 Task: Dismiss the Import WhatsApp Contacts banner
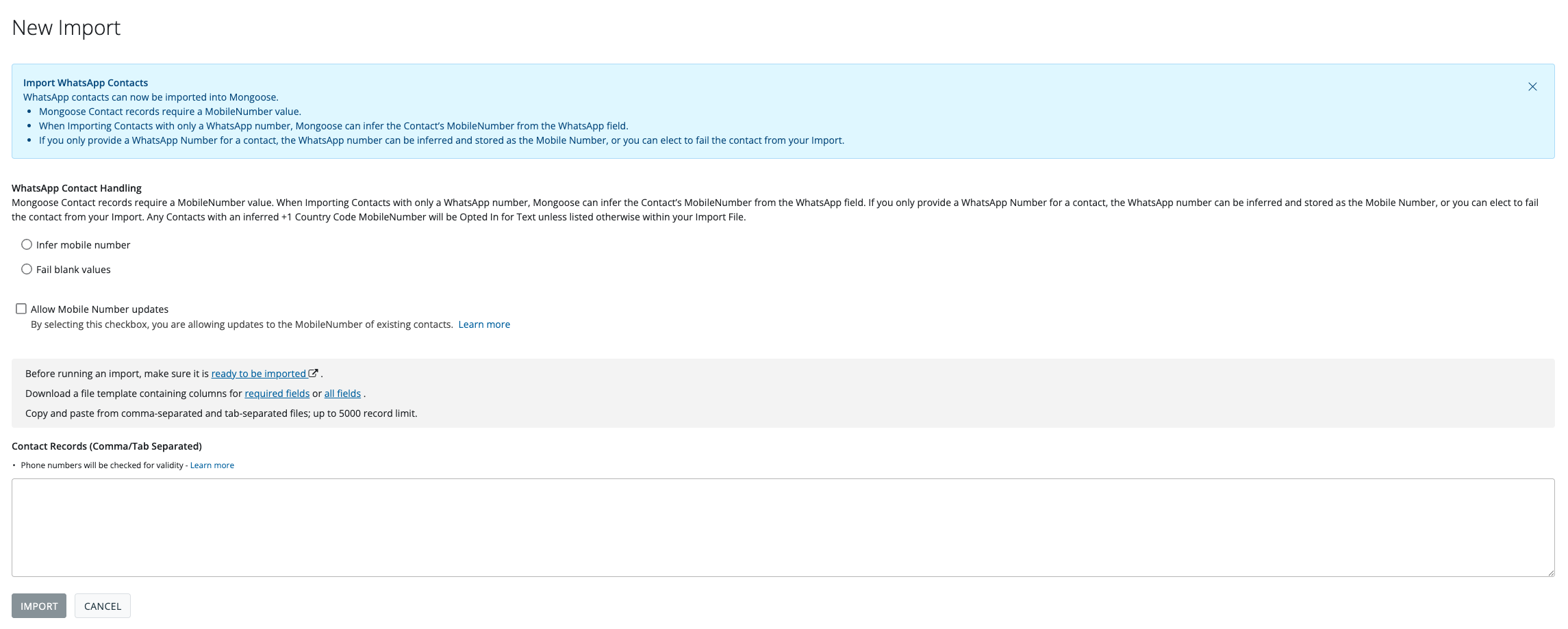[1532, 87]
